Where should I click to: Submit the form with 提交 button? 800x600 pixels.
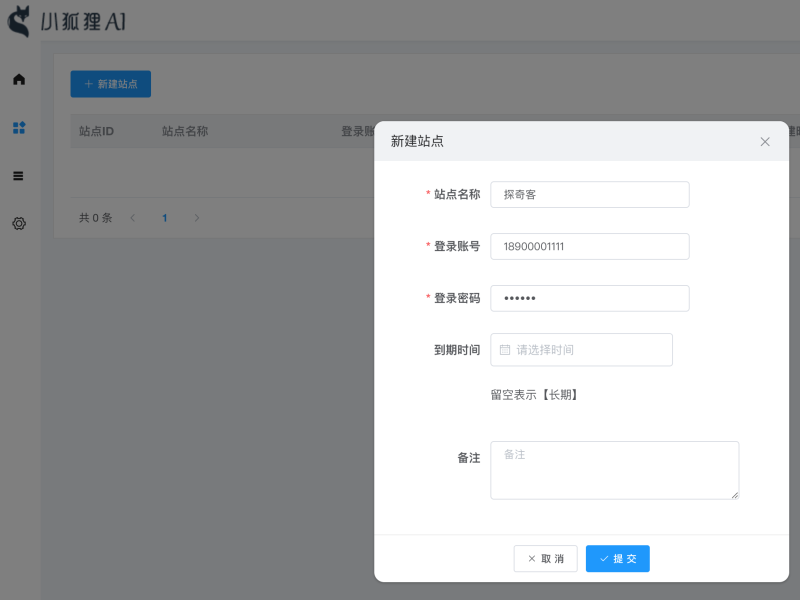click(x=617, y=559)
